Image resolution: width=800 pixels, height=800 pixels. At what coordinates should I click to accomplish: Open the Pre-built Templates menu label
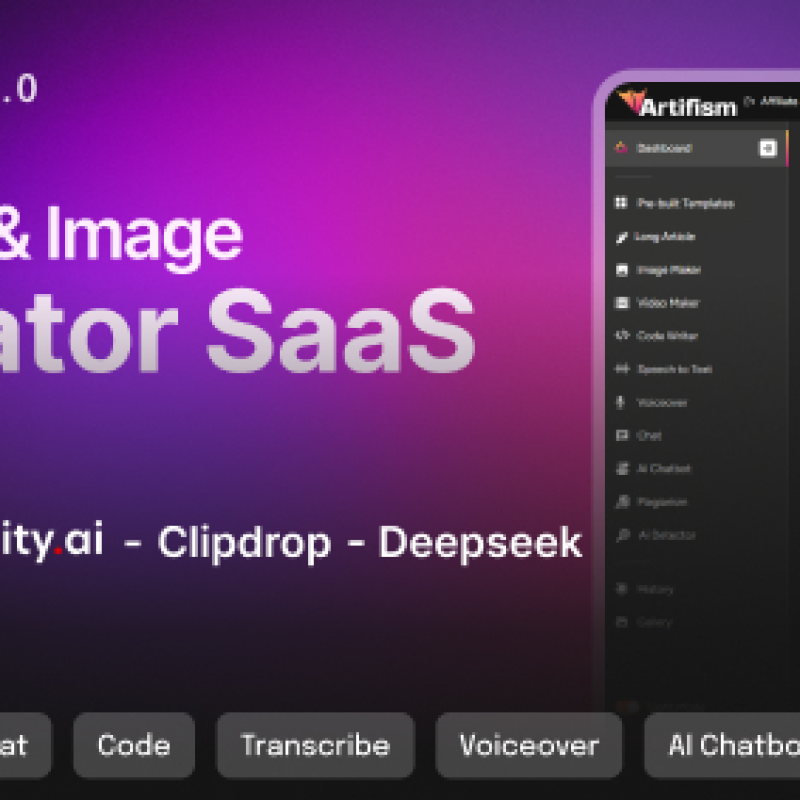686,203
